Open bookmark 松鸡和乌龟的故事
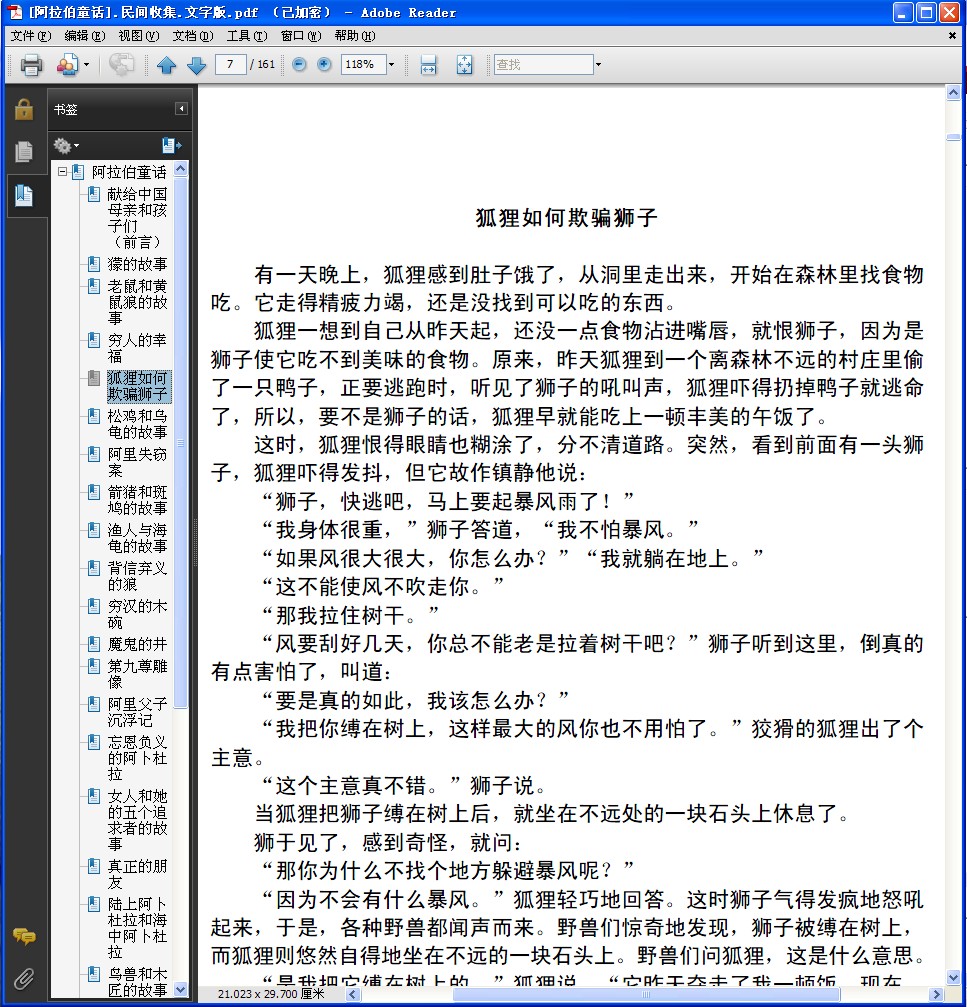The width and height of the screenshot is (967, 1007). [137, 424]
